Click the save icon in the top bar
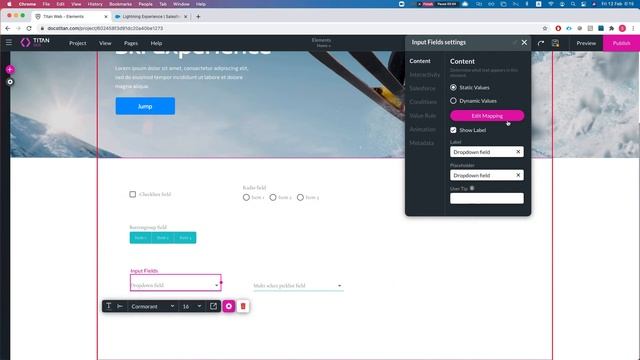Image resolution: width=640 pixels, height=360 pixels. pos(555,43)
